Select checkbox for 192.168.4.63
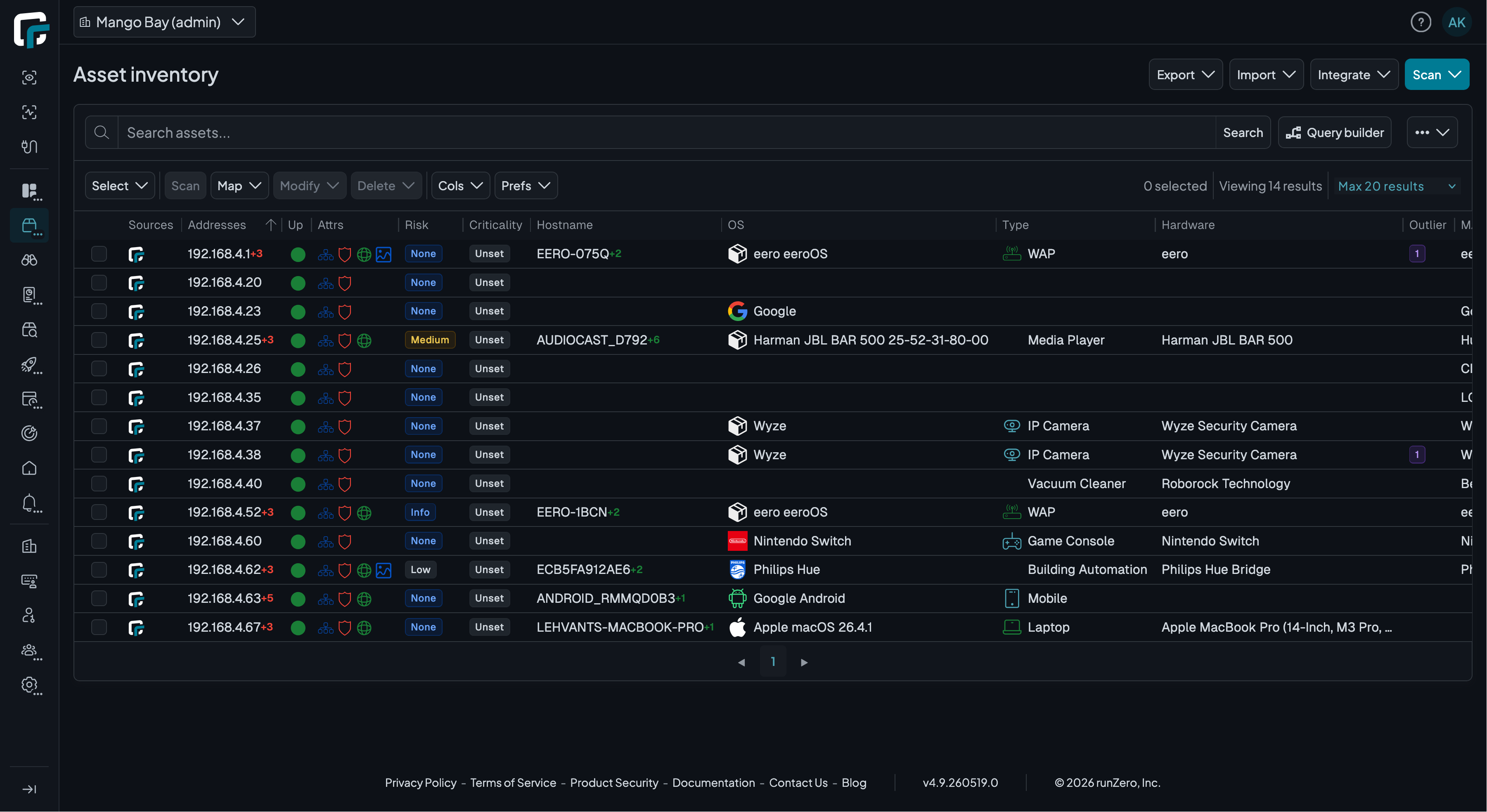Image resolution: width=1487 pixels, height=812 pixels. pyautogui.click(x=99, y=598)
